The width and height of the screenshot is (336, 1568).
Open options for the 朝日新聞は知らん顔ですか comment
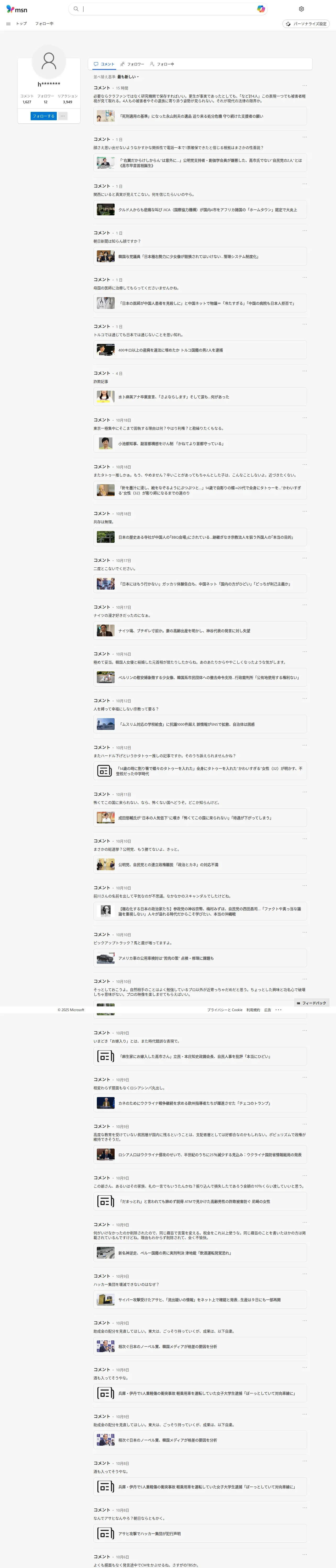[x=304, y=231]
